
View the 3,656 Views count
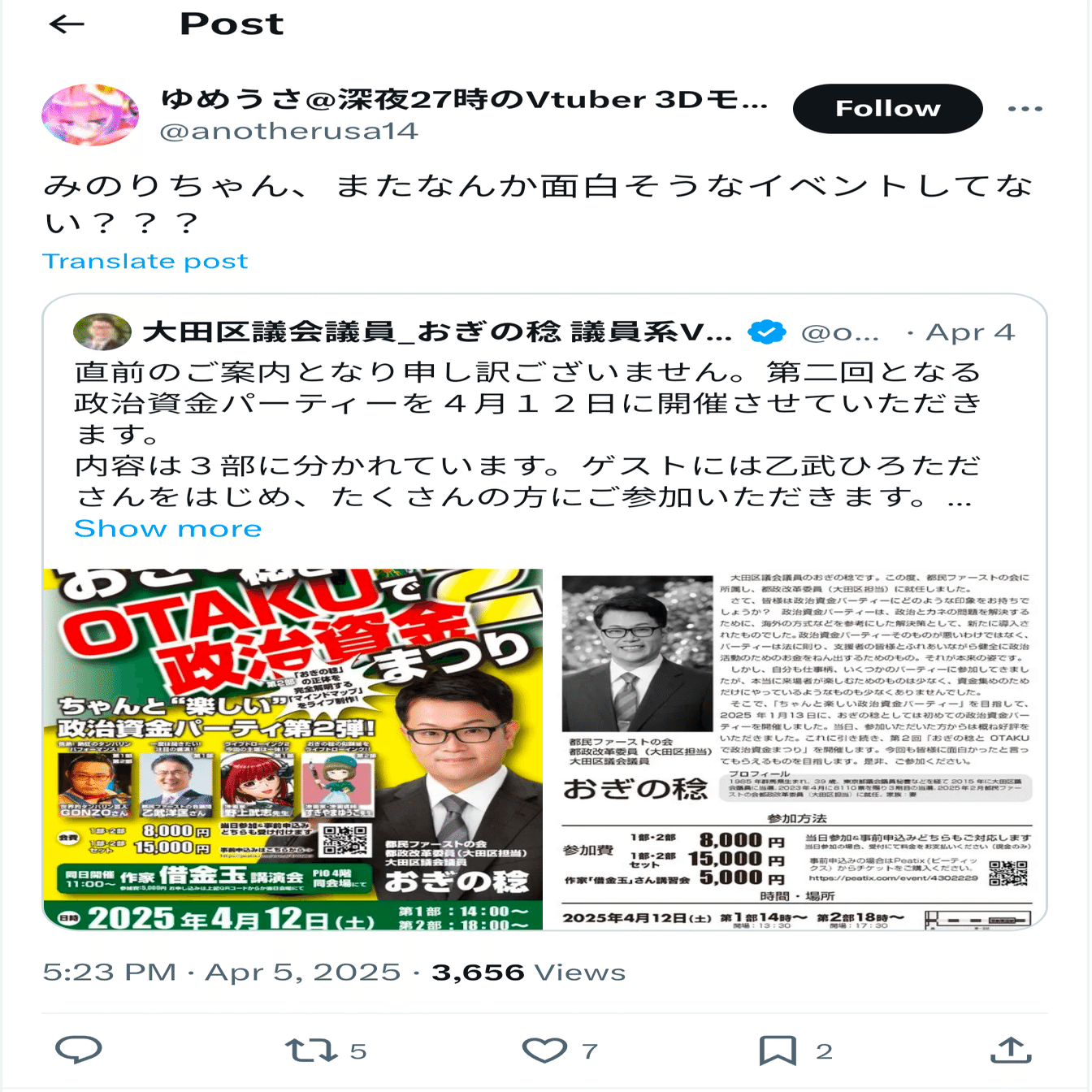coord(529,973)
